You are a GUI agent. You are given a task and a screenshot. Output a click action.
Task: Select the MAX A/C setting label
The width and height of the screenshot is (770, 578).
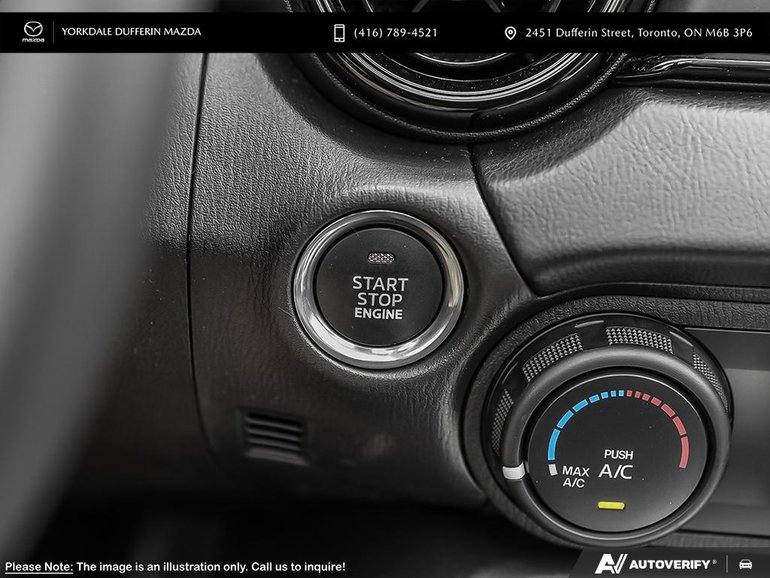click(574, 476)
